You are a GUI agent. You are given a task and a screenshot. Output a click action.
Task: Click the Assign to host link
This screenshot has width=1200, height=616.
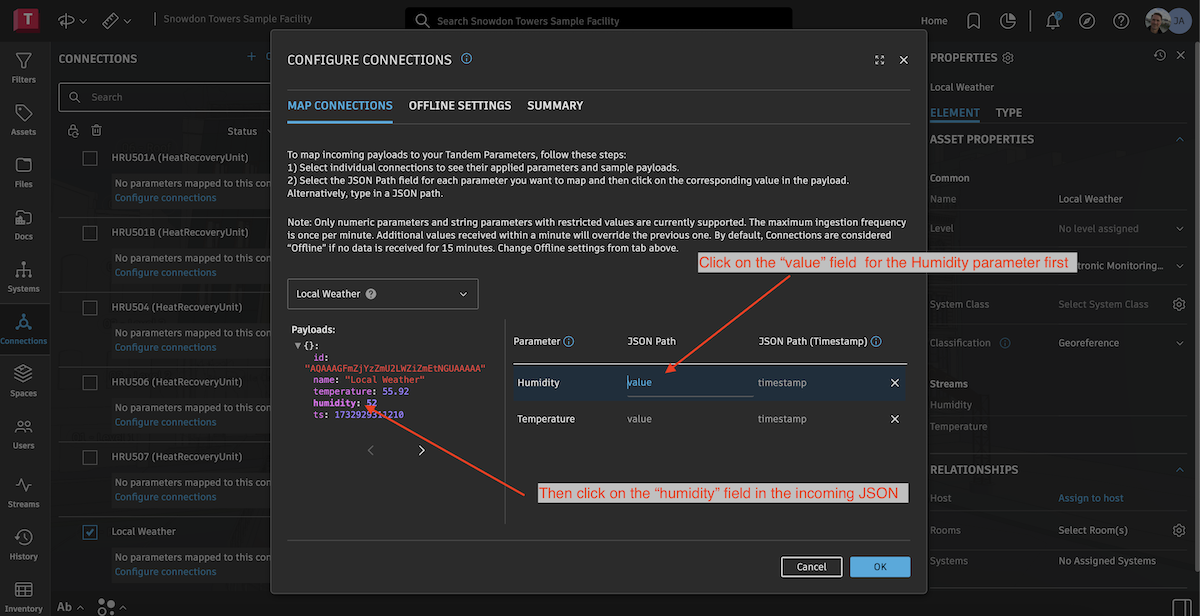[1091, 498]
